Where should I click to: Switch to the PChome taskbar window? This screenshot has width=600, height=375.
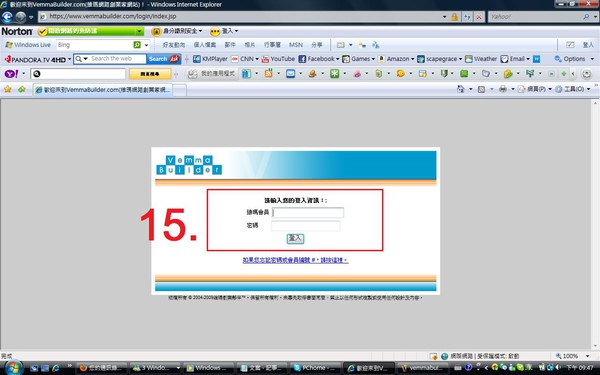point(315,368)
